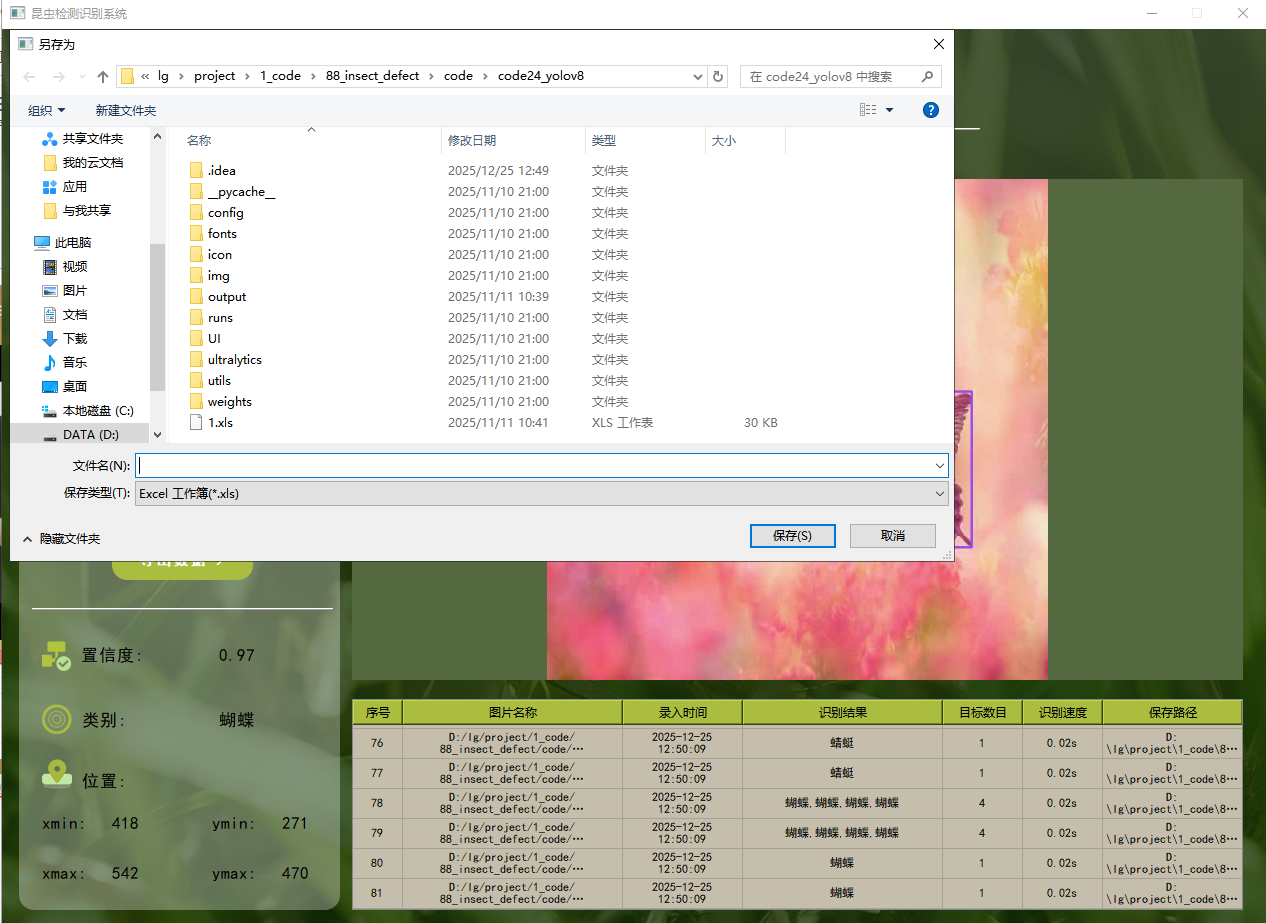Select the .idea folder
This screenshot has height=923, width=1266.
221,170
